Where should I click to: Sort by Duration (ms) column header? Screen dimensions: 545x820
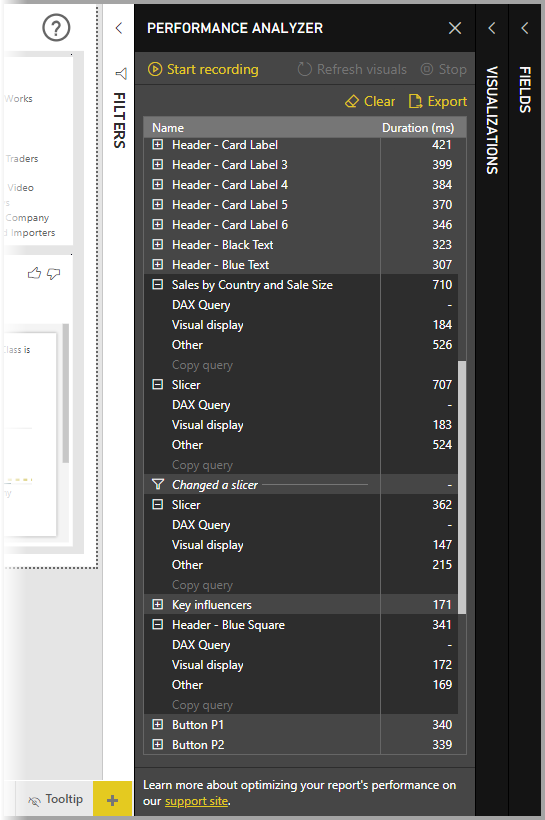(x=418, y=128)
